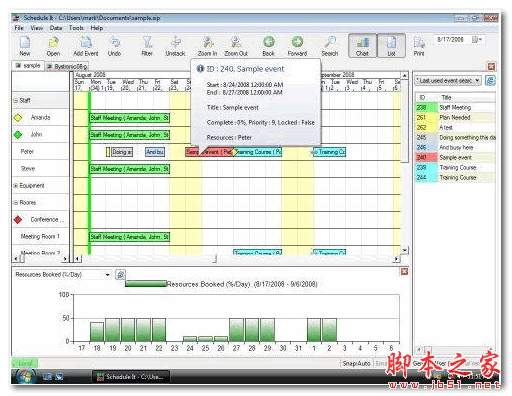Image resolution: width=512 pixels, height=396 pixels.
Task: Collapse the Rooms group
Action: [16, 202]
